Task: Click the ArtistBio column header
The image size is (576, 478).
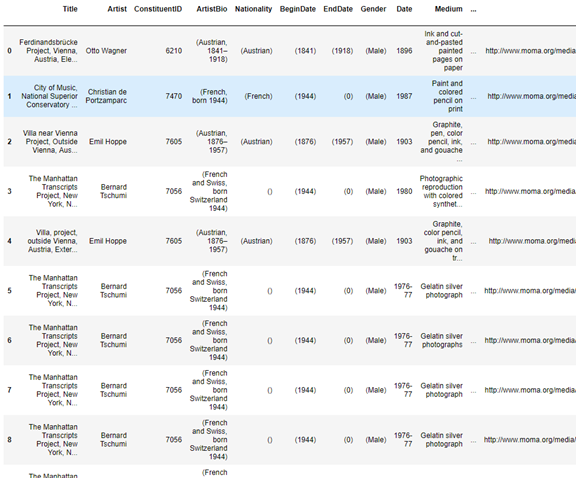Action: point(212,9)
